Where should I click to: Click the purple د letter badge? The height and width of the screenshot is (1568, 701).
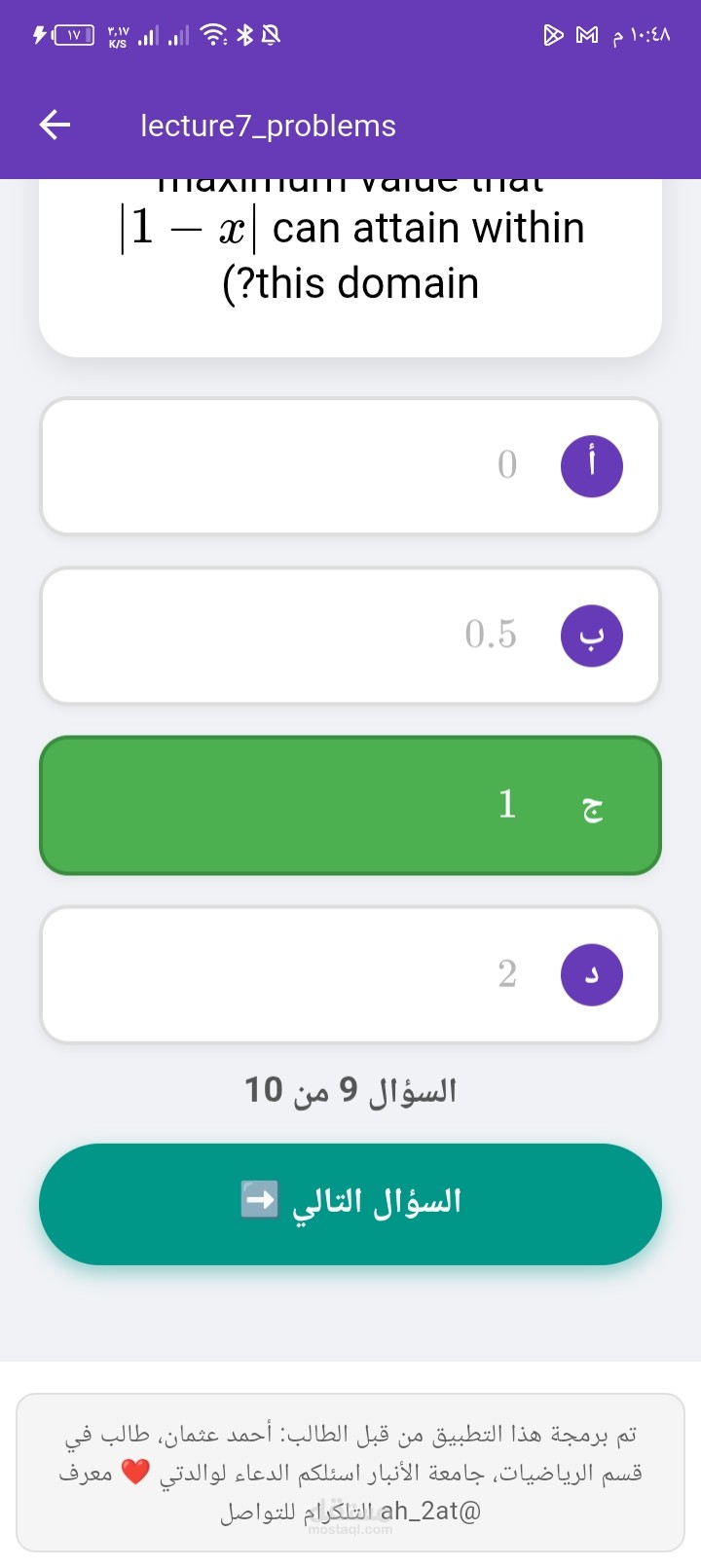click(592, 974)
